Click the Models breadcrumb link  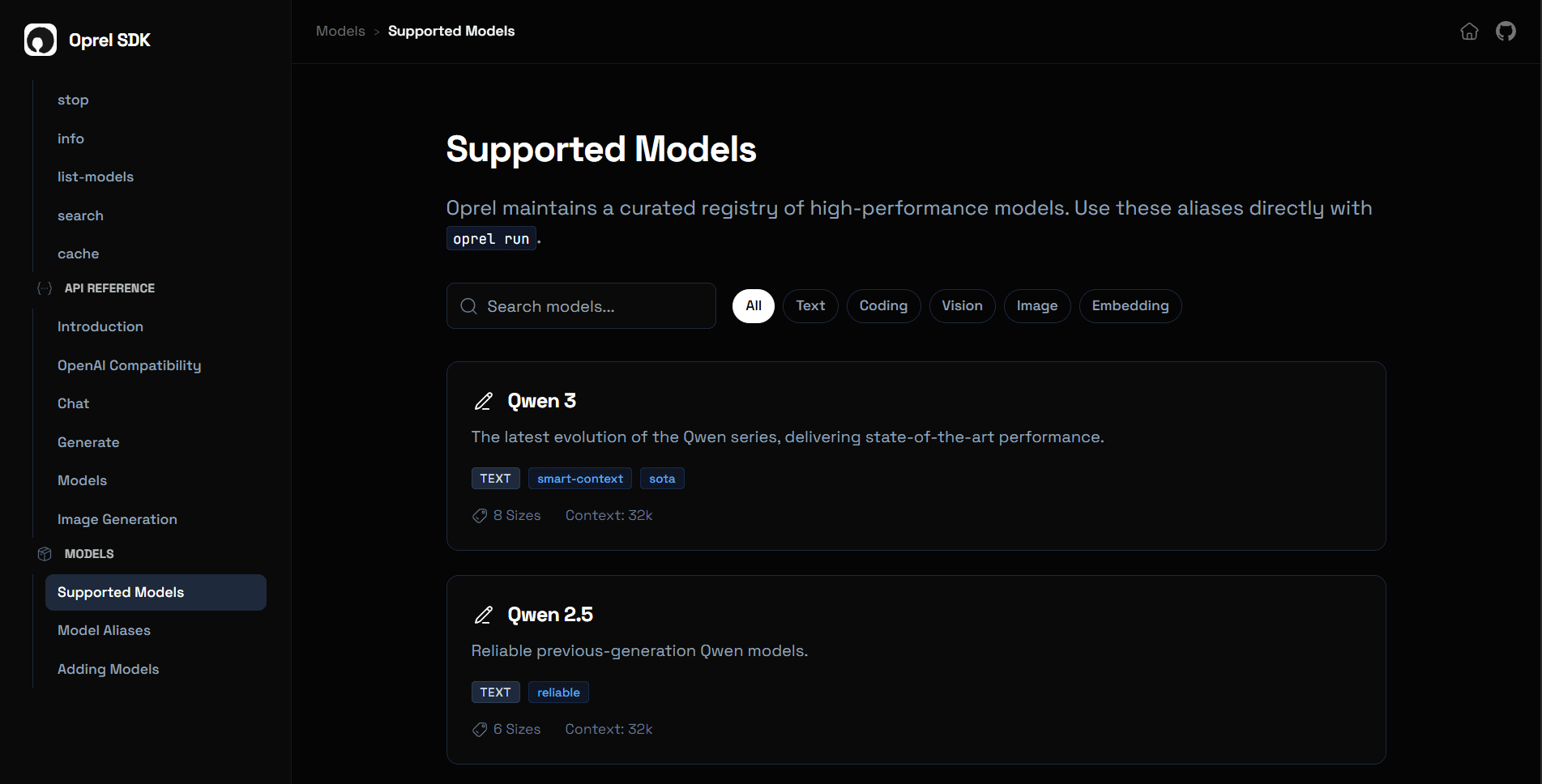tap(340, 31)
